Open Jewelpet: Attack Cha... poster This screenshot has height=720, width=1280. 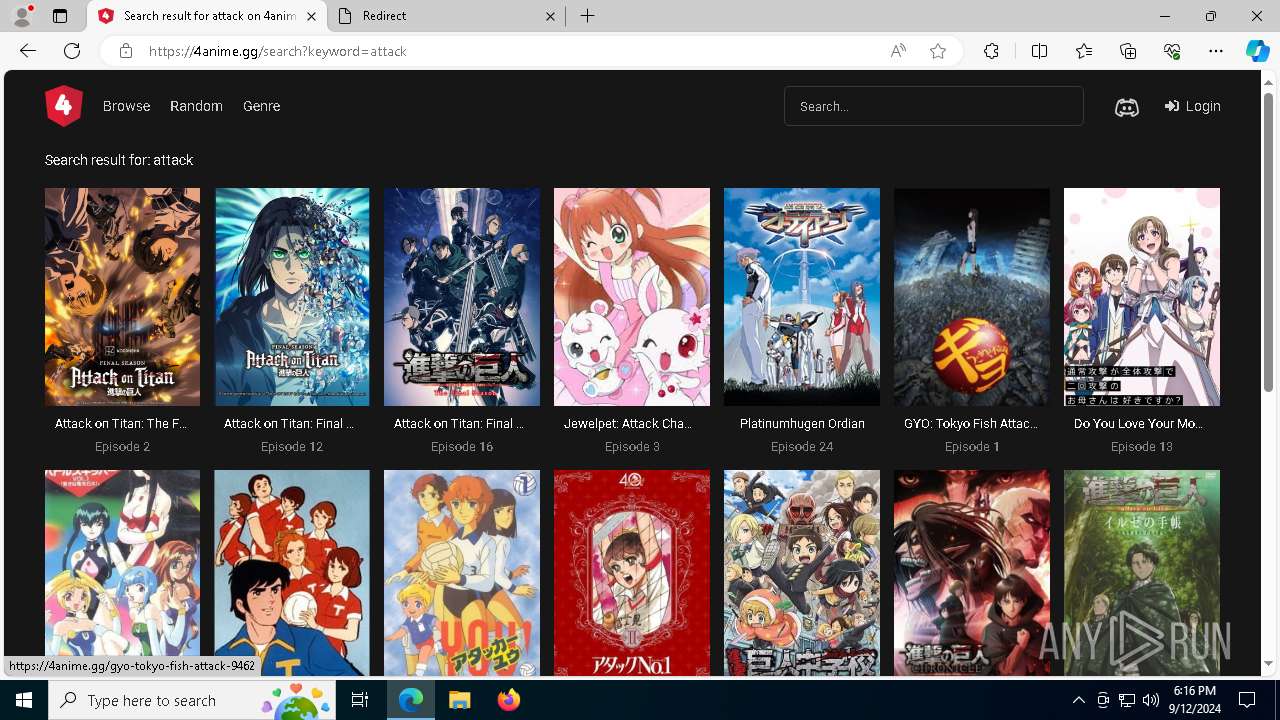(x=632, y=297)
